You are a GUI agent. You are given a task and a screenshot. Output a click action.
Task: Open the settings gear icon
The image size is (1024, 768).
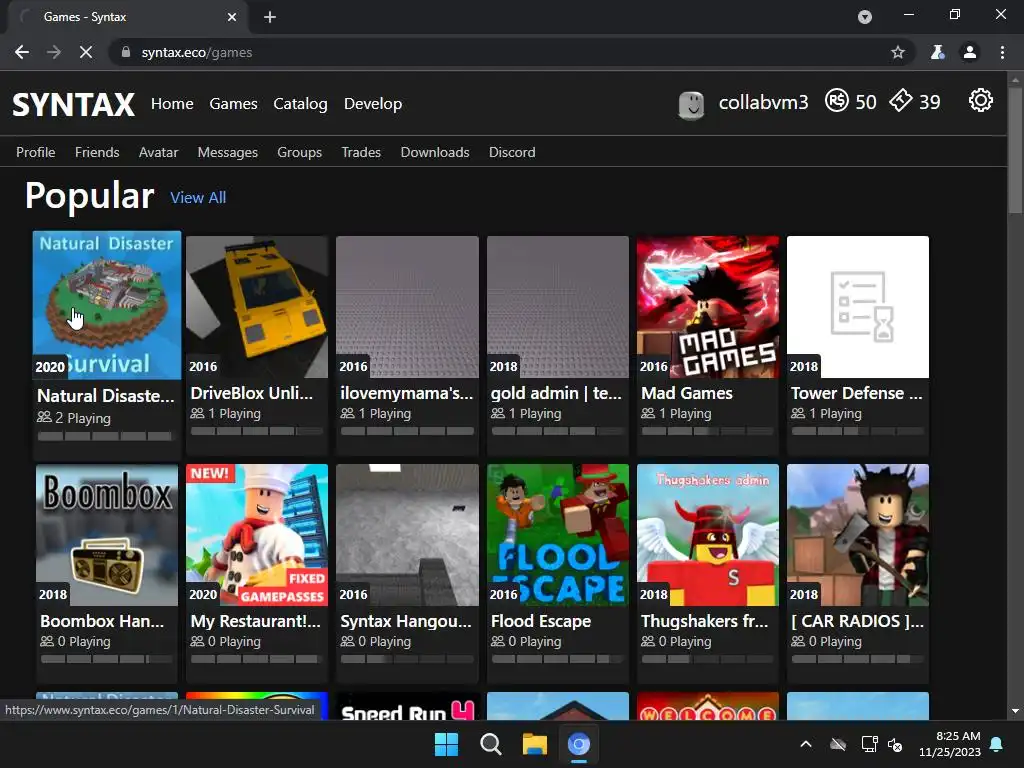[980, 101]
